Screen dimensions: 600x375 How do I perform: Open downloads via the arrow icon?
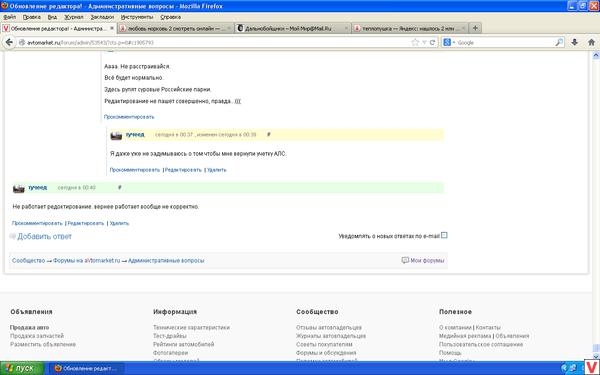click(x=574, y=42)
